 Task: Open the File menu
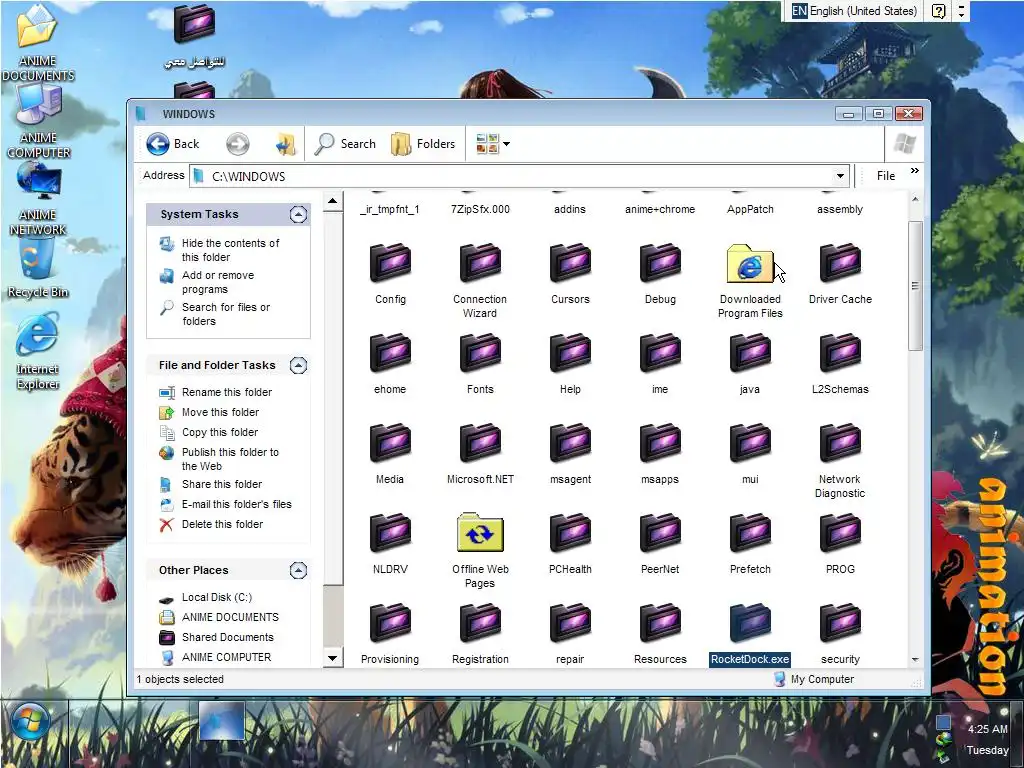point(886,176)
